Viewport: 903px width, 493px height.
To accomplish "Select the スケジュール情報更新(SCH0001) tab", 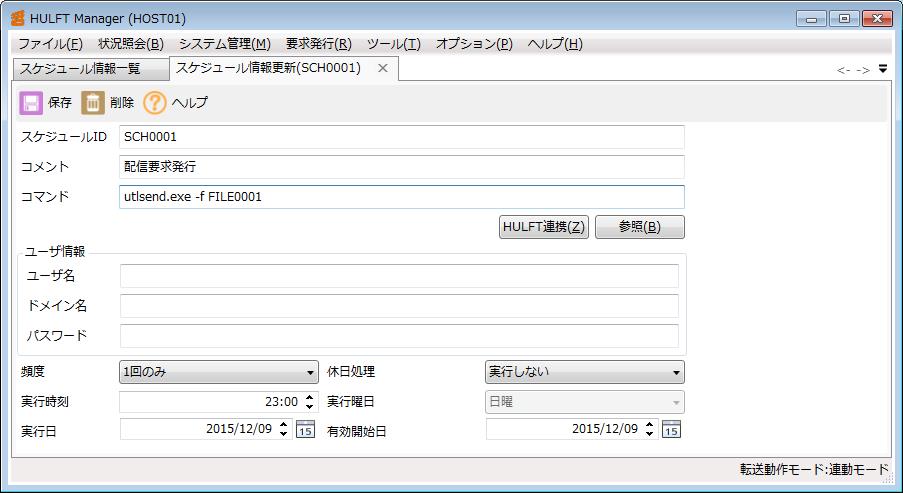I will coord(268,68).
